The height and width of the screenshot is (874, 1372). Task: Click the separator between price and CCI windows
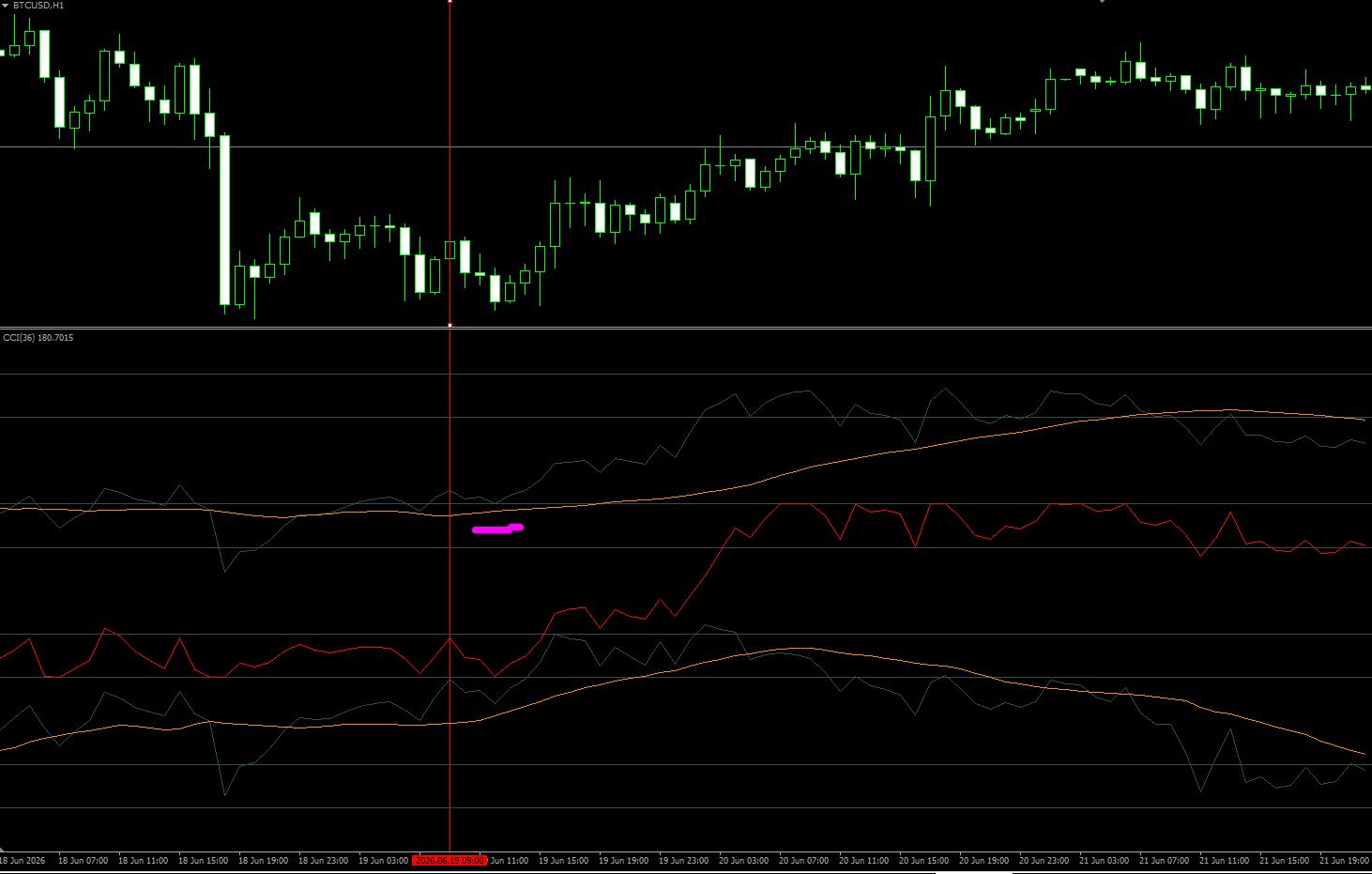point(686,328)
